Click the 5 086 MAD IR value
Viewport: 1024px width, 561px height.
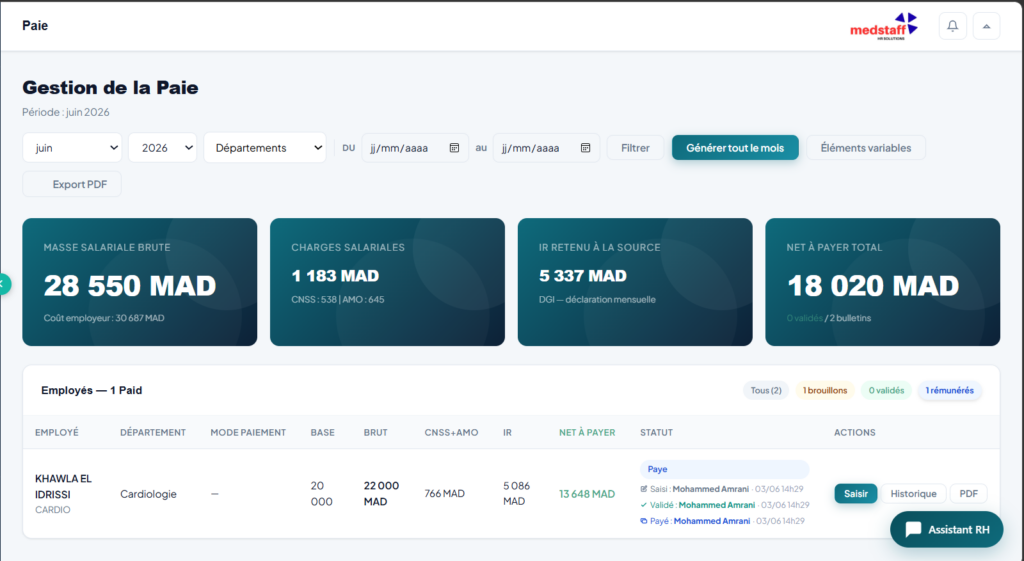pyautogui.click(x=517, y=494)
